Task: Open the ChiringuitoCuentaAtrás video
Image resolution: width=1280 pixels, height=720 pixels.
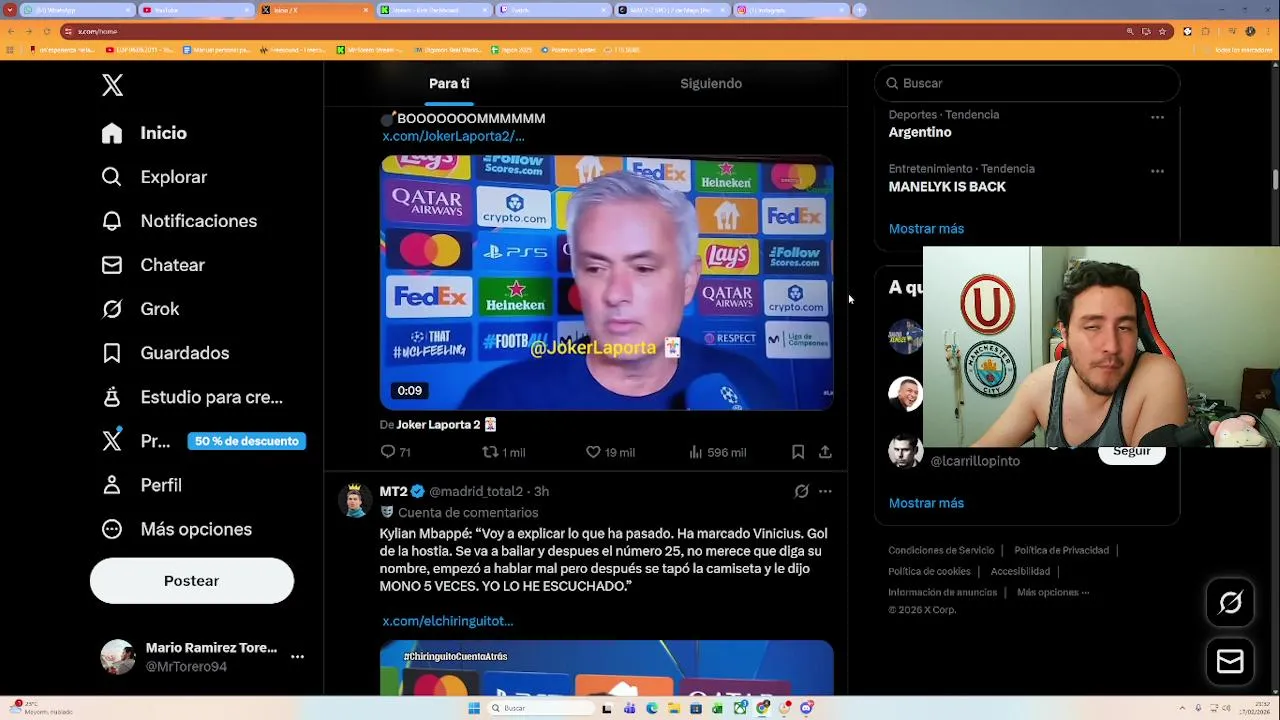Action: click(x=606, y=667)
